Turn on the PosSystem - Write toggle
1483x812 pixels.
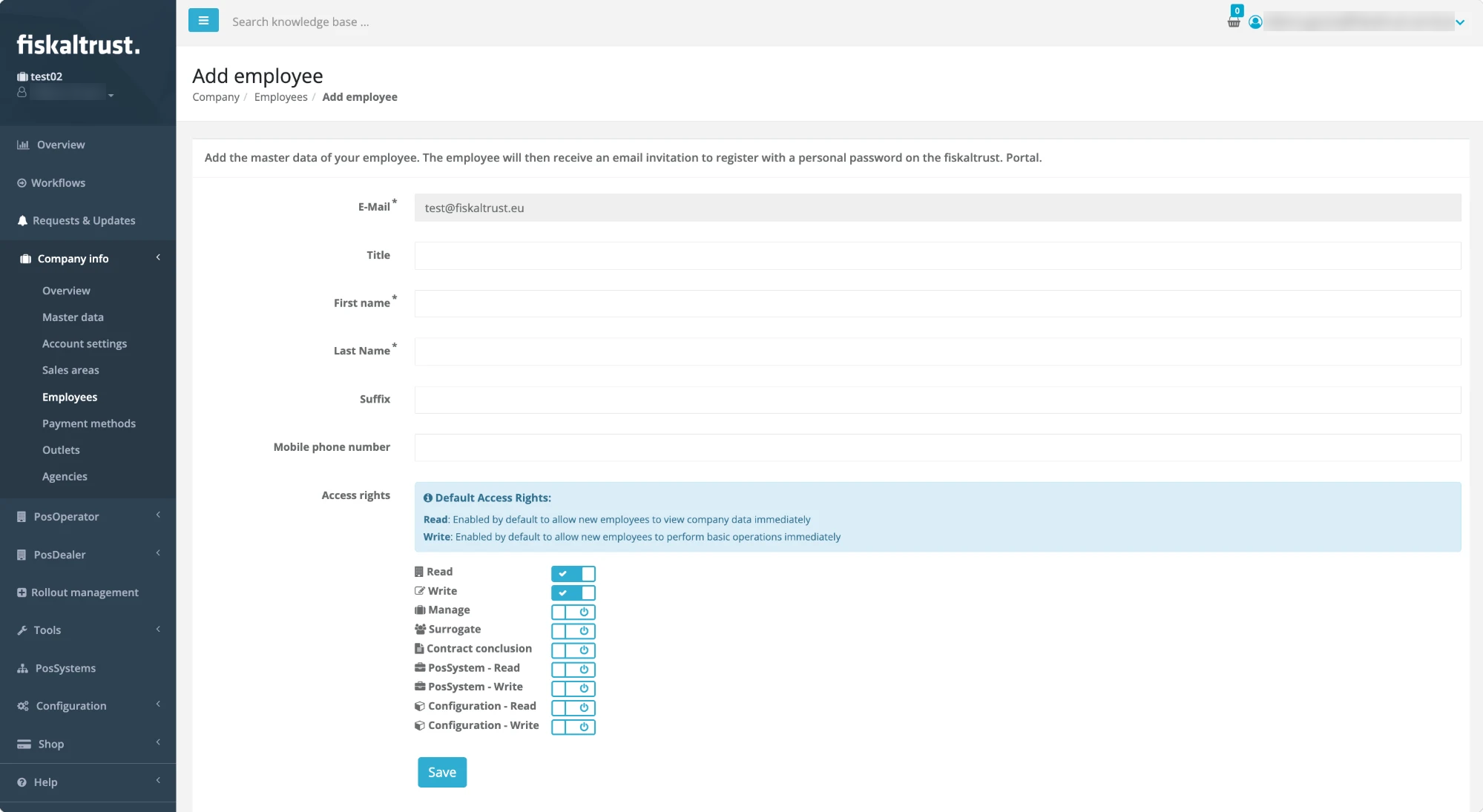tap(573, 689)
